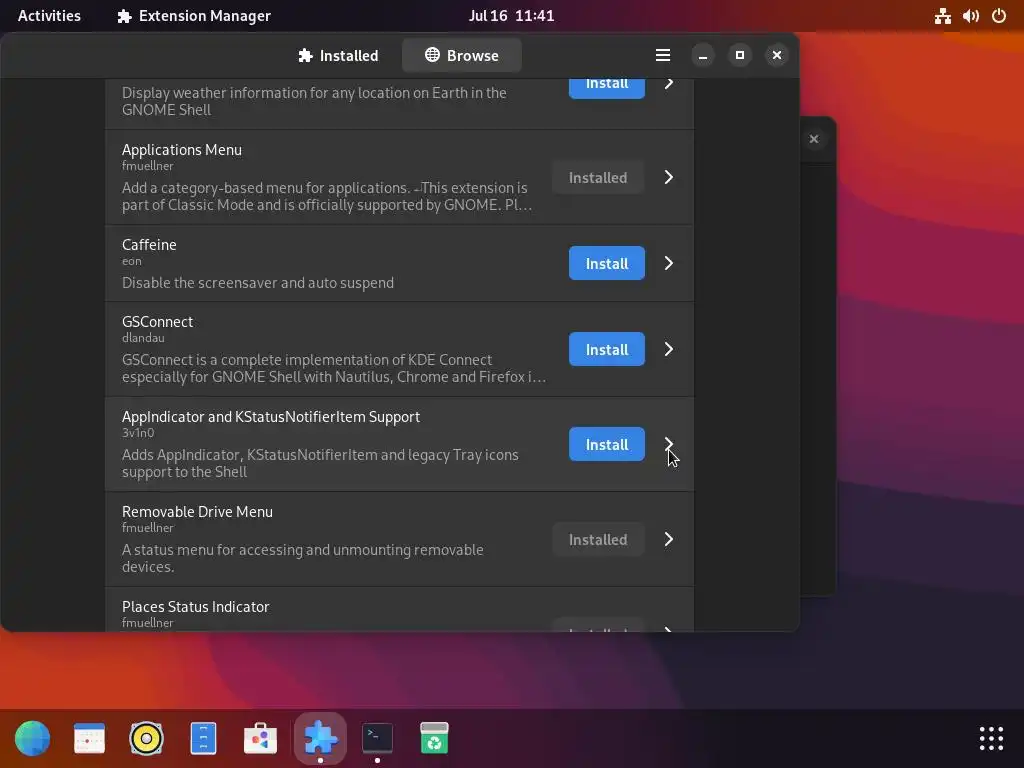Image resolution: width=1024 pixels, height=768 pixels.
Task: Install the Caffeine extension
Action: [x=607, y=263]
